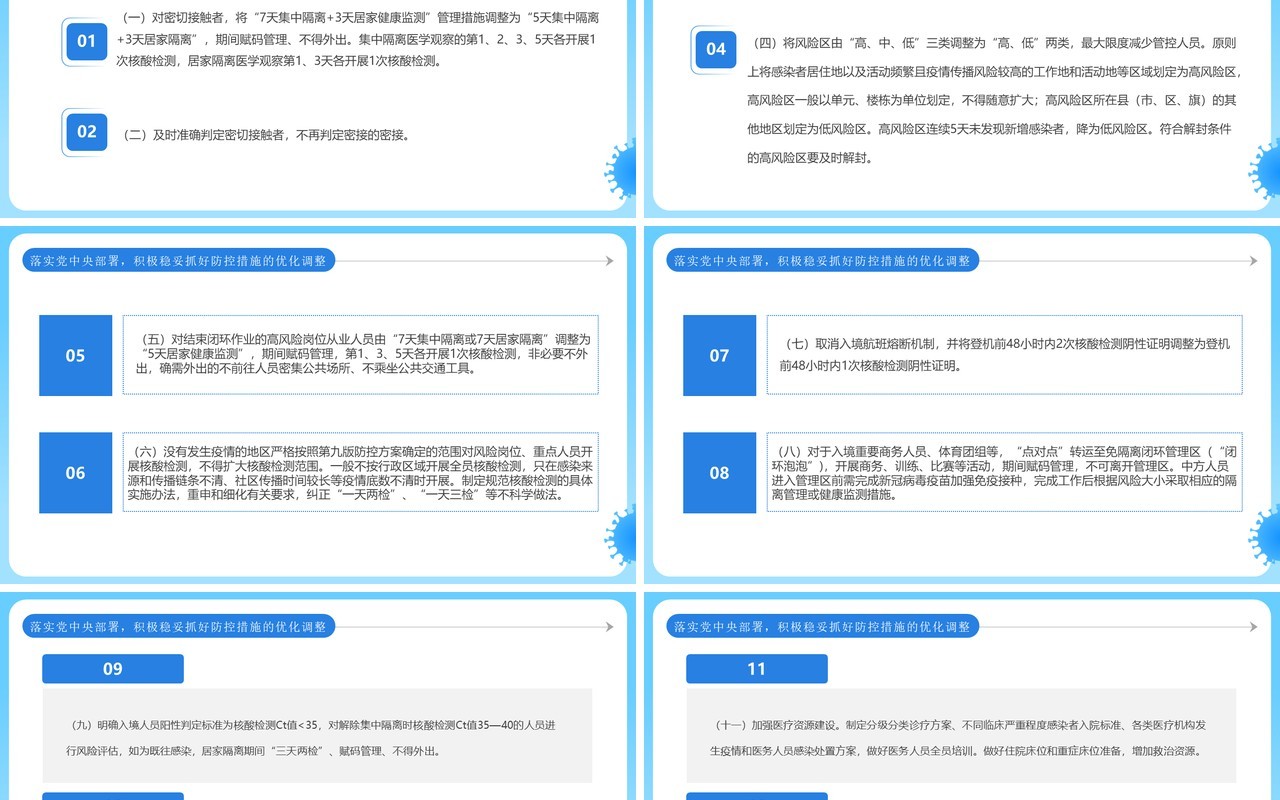This screenshot has width=1280, height=800.
Task: Select paragraph (二) 及时准确判定密切接触者
Action: tap(265, 134)
